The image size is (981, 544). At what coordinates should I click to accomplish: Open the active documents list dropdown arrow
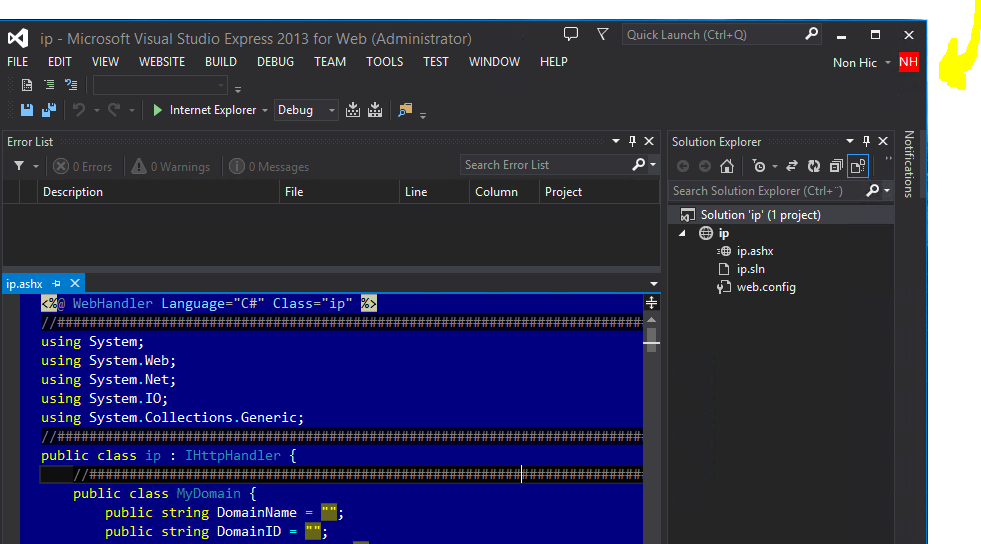pos(654,284)
